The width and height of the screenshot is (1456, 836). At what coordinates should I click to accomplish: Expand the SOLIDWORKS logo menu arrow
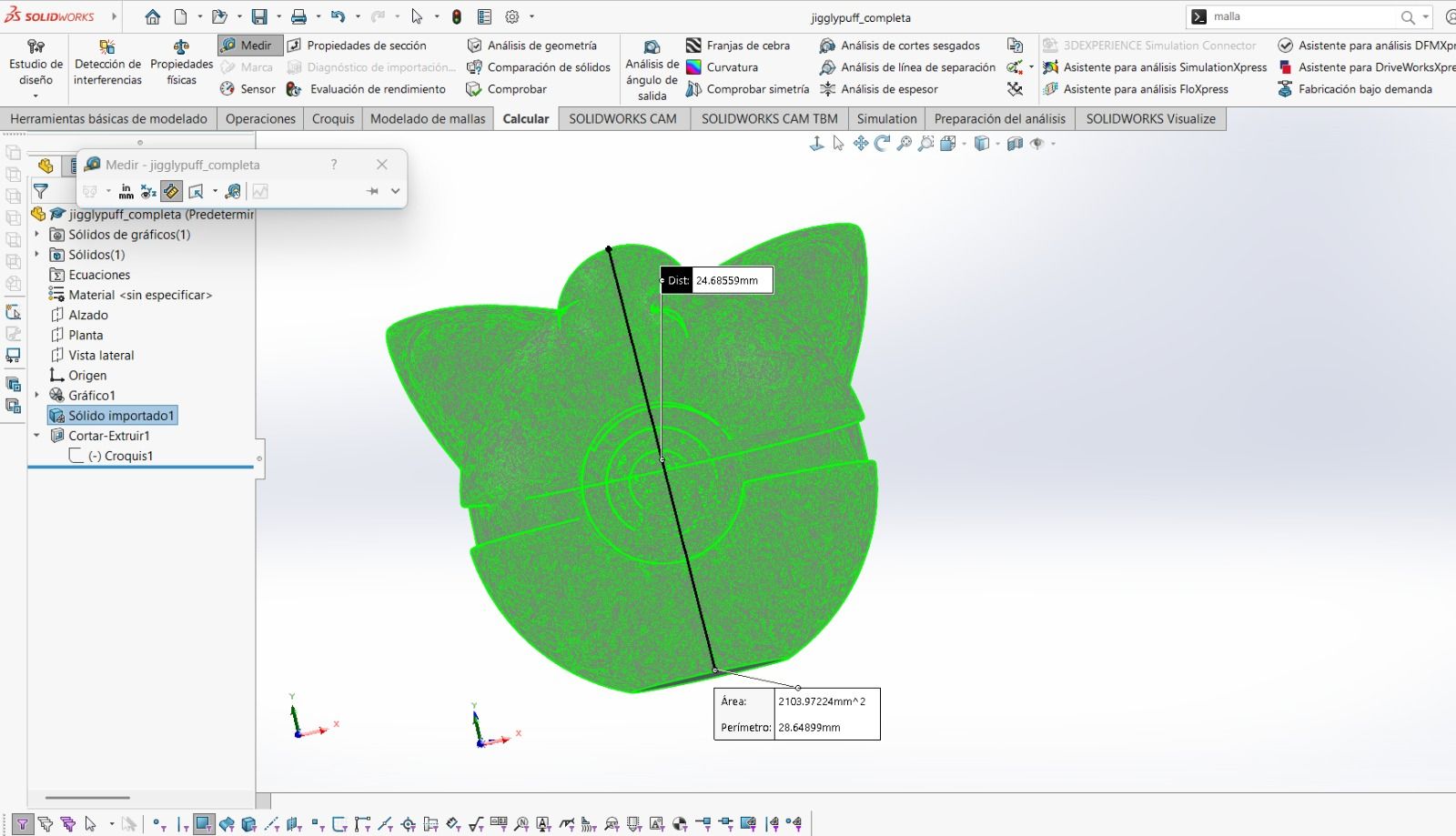pos(114,16)
